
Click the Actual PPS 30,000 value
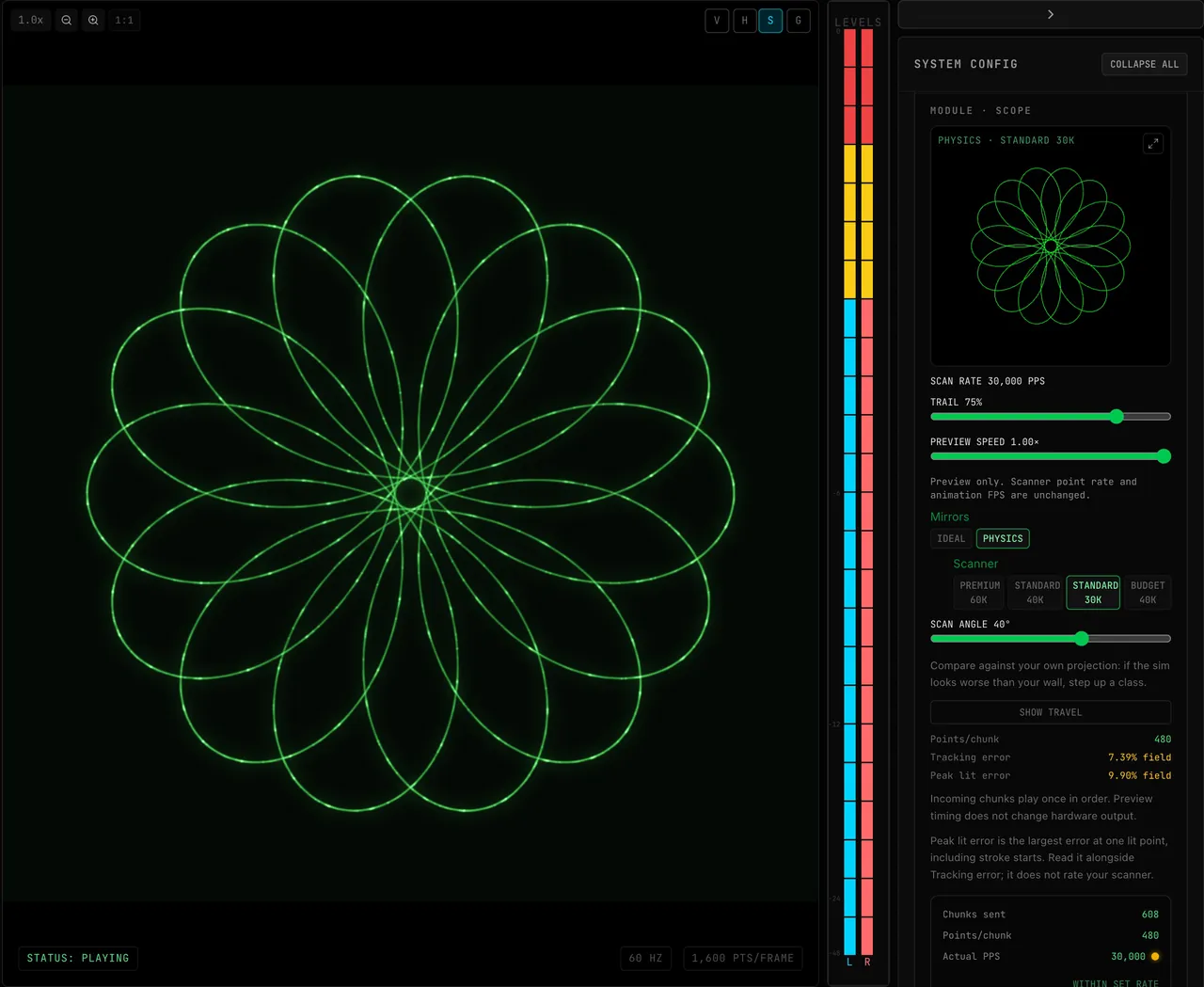(1128, 957)
